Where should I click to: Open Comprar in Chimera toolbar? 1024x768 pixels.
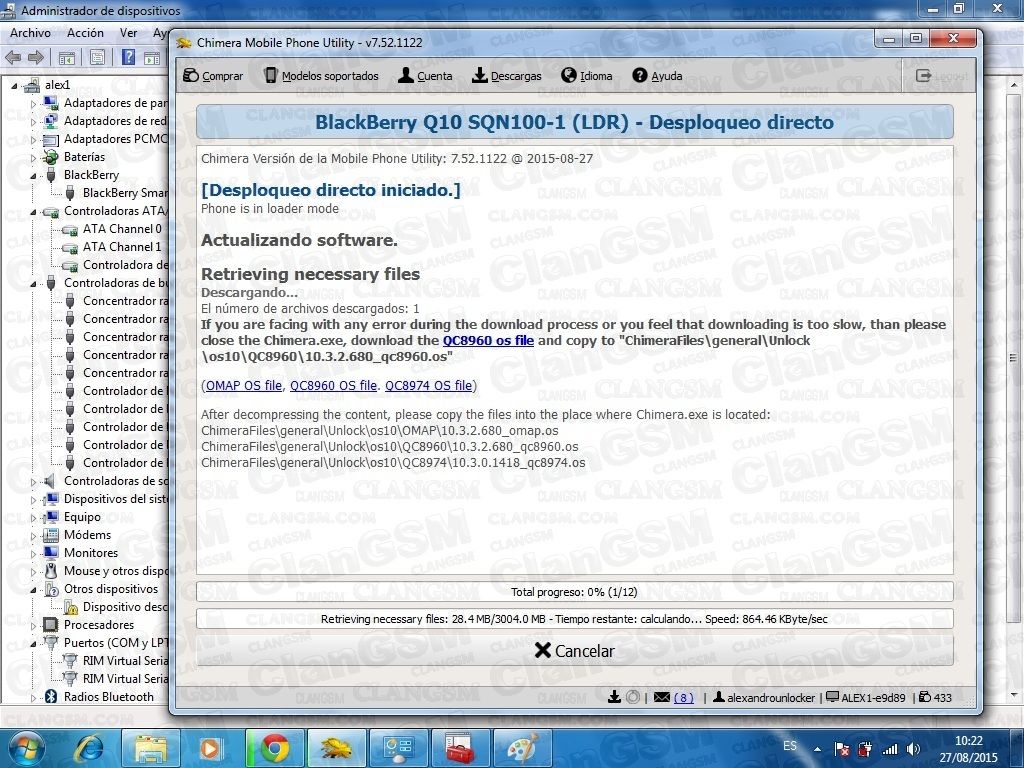tap(213, 76)
